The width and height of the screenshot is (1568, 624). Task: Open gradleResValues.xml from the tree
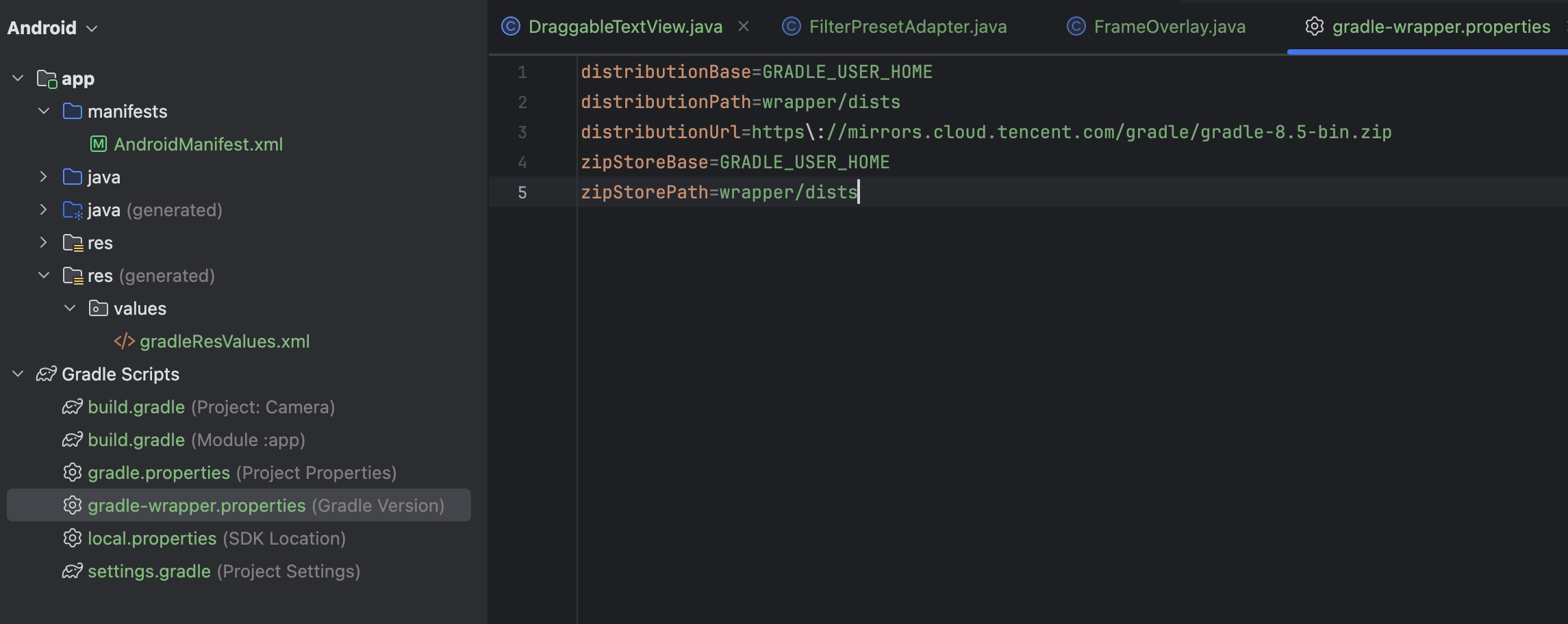(225, 341)
